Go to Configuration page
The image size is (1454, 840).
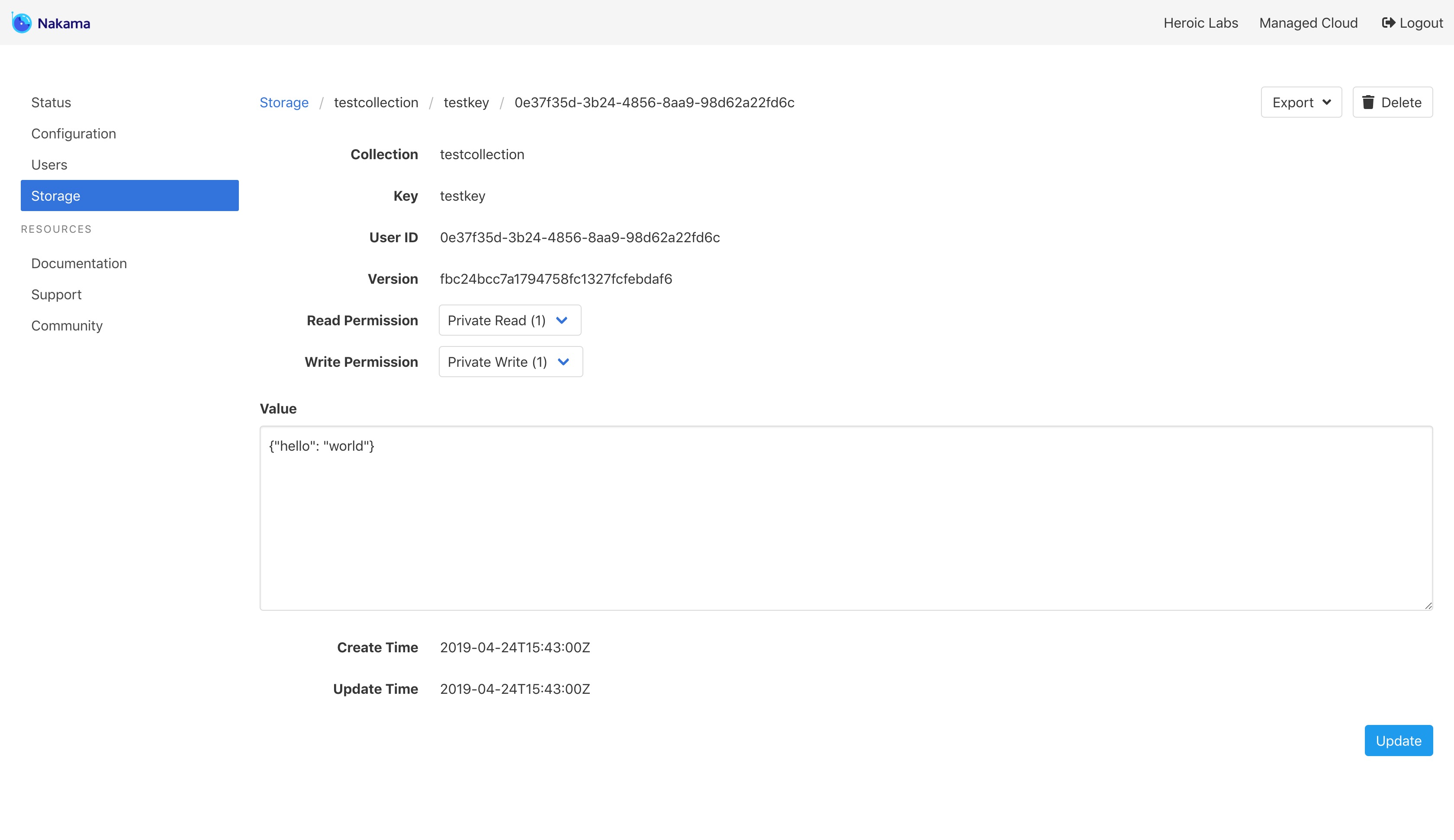tap(73, 134)
